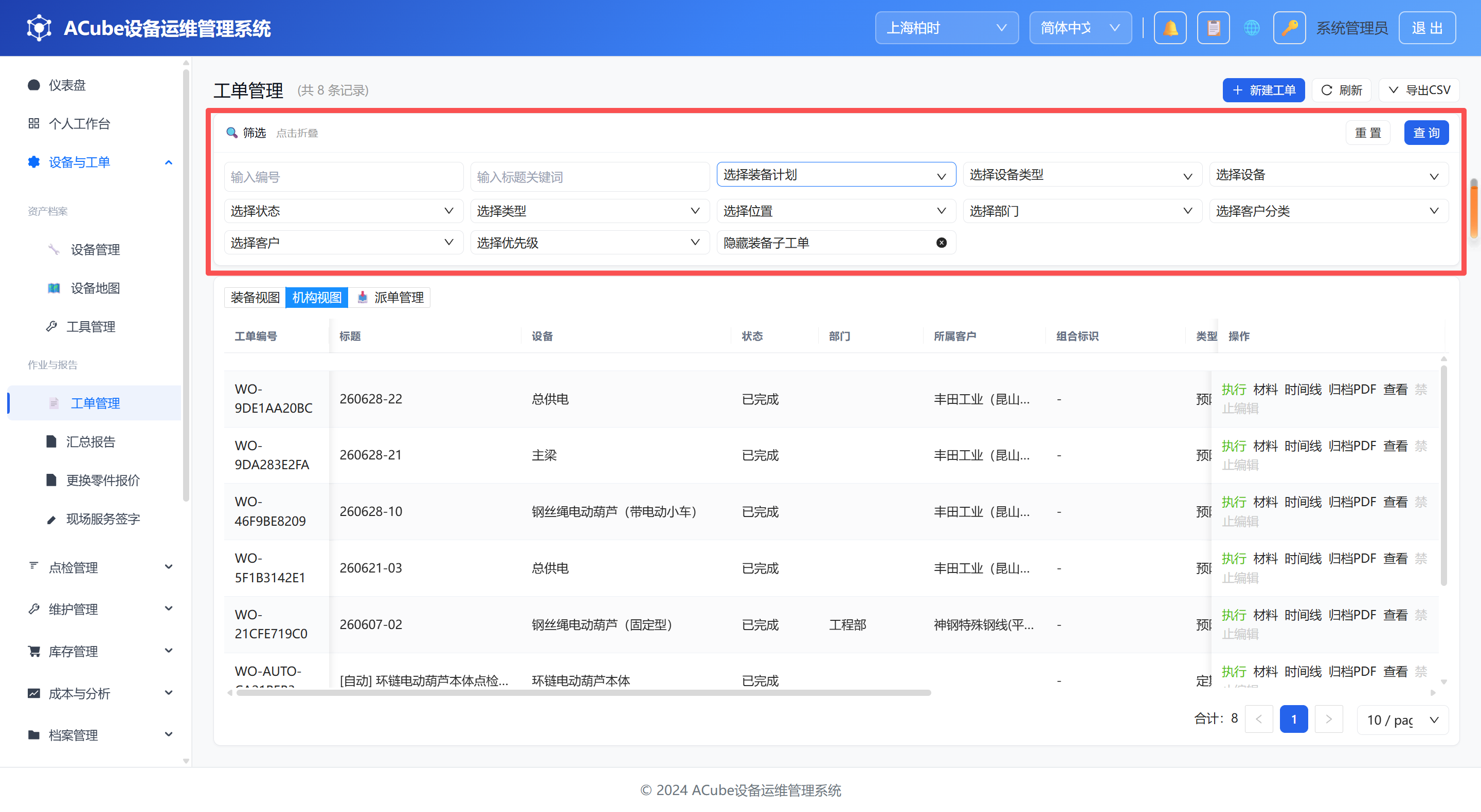1481x812 pixels.
Task: Open the 选择设备类型 dropdown
Action: [1082, 174]
